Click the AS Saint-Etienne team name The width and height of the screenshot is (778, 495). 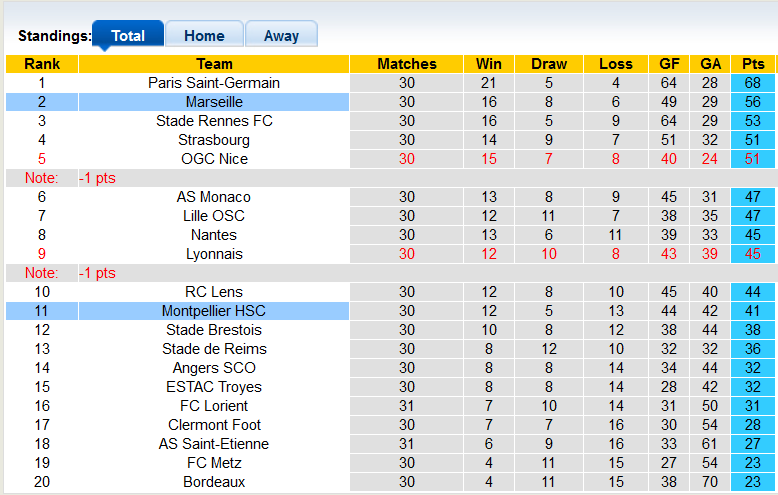tap(214, 444)
